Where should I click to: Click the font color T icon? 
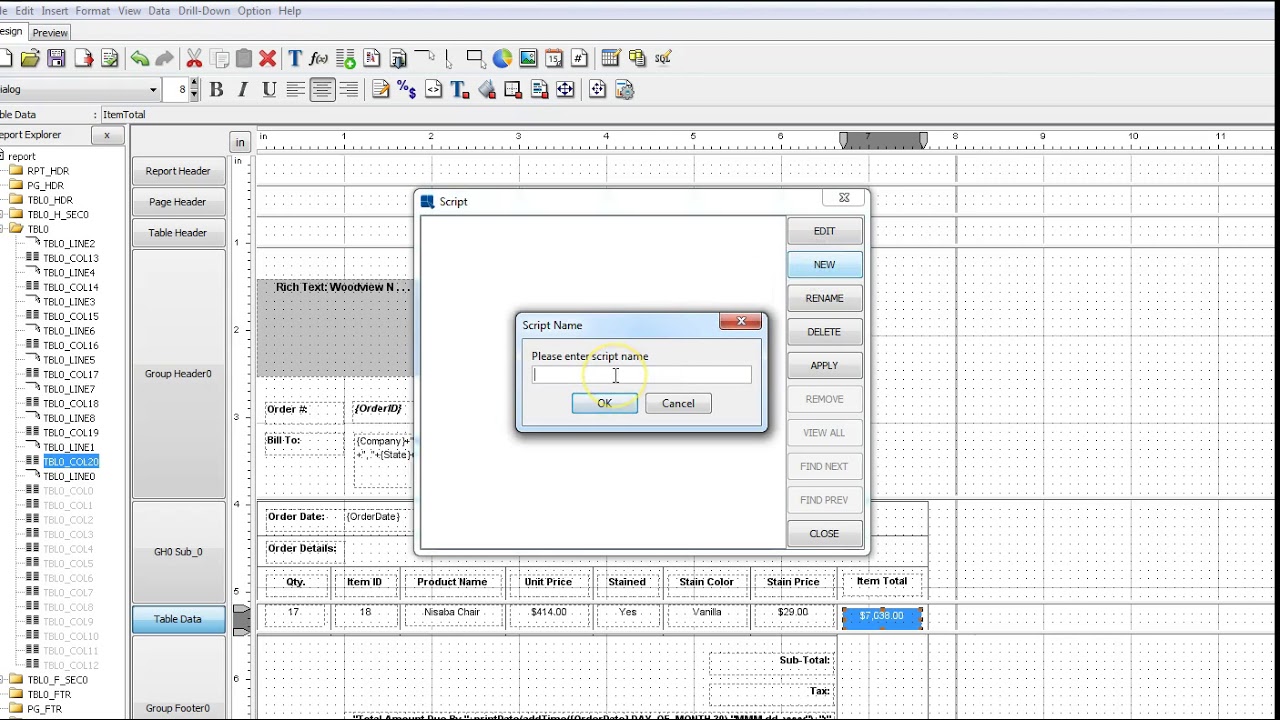coord(460,90)
